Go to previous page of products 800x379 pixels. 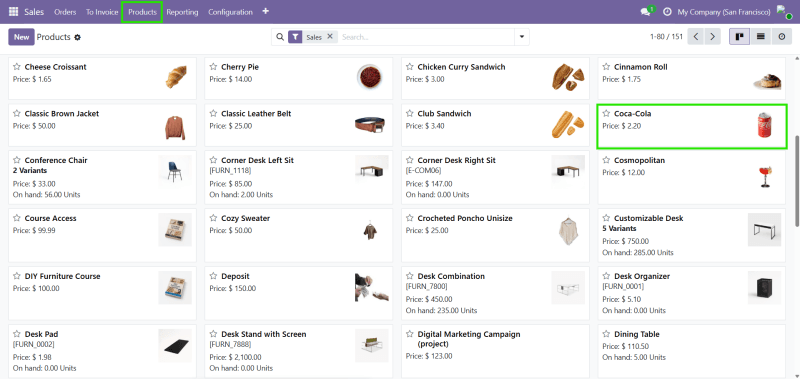point(695,37)
